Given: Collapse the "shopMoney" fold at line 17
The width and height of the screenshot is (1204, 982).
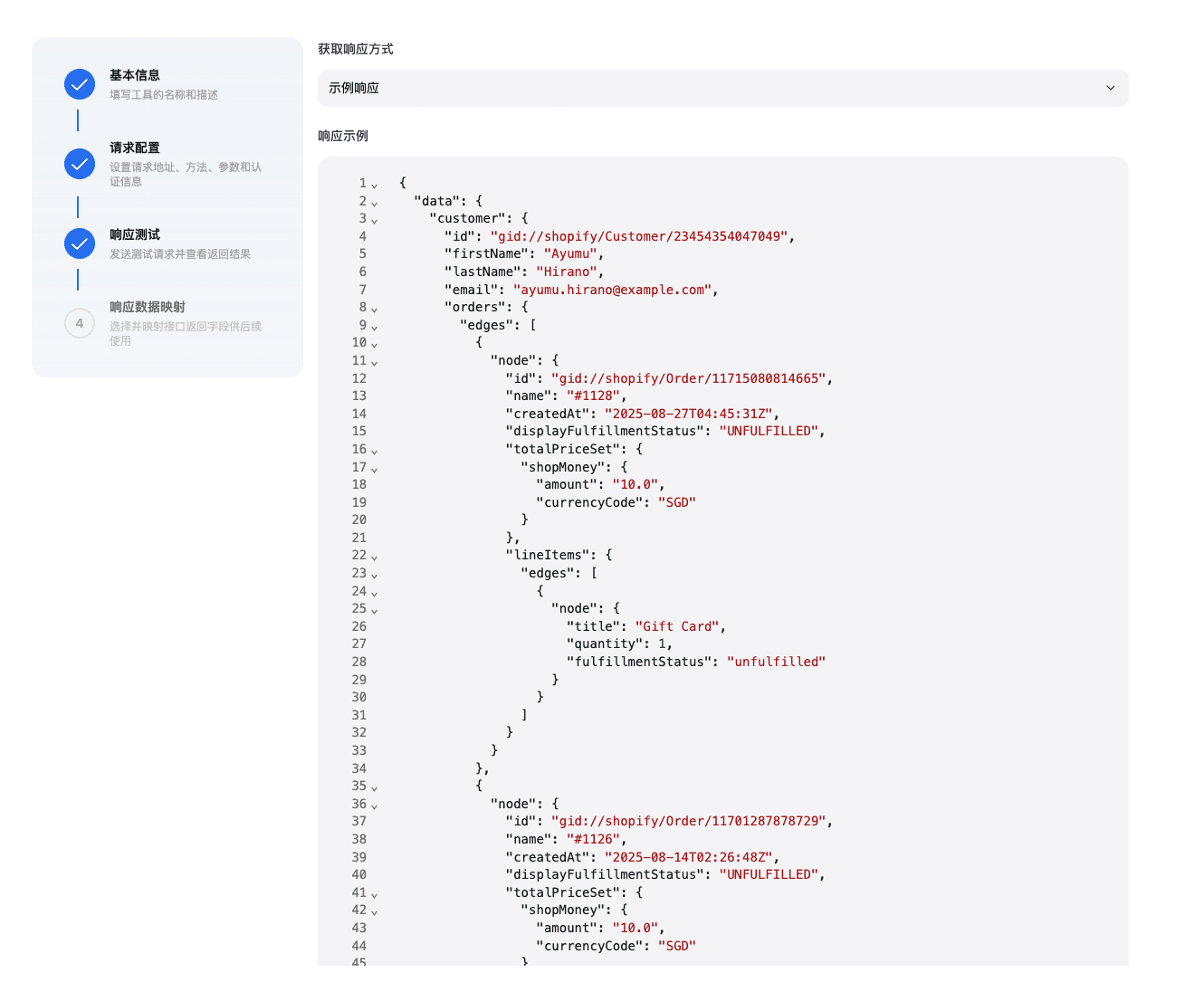Looking at the screenshot, I should (x=374, y=469).
